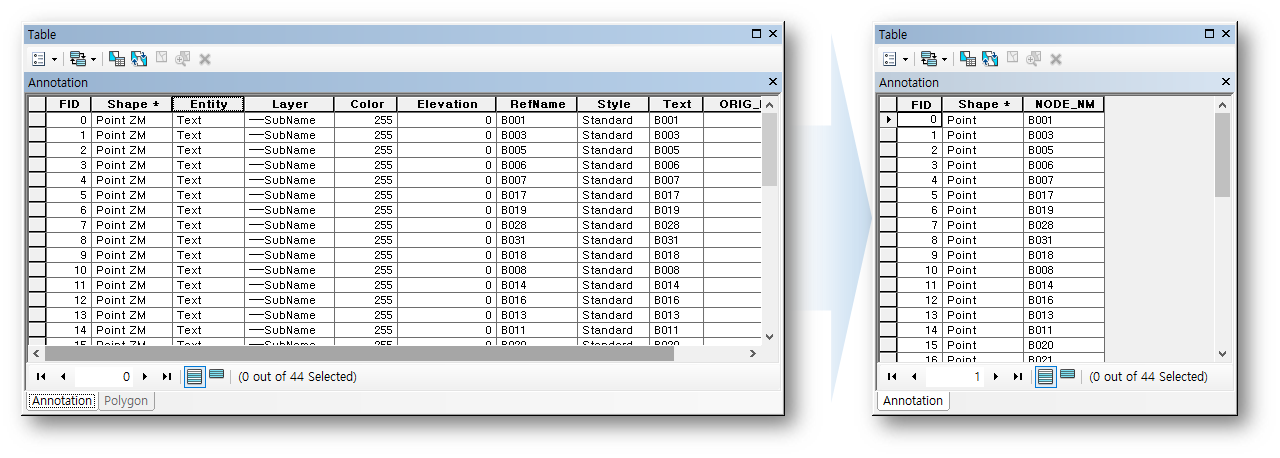Viewport: 1280px width, 458px height.
Task: Click Color column header in left table
Action: (366, 104)
